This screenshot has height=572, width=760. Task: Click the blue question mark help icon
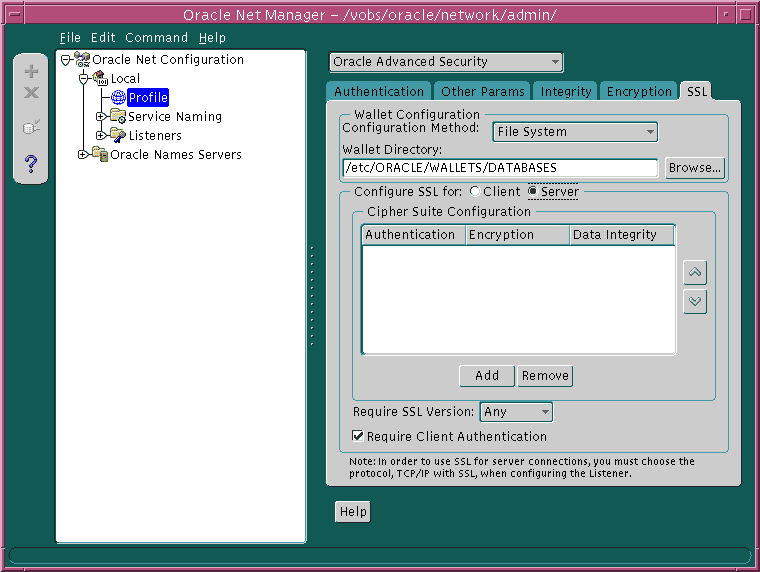tap(31, 164)
